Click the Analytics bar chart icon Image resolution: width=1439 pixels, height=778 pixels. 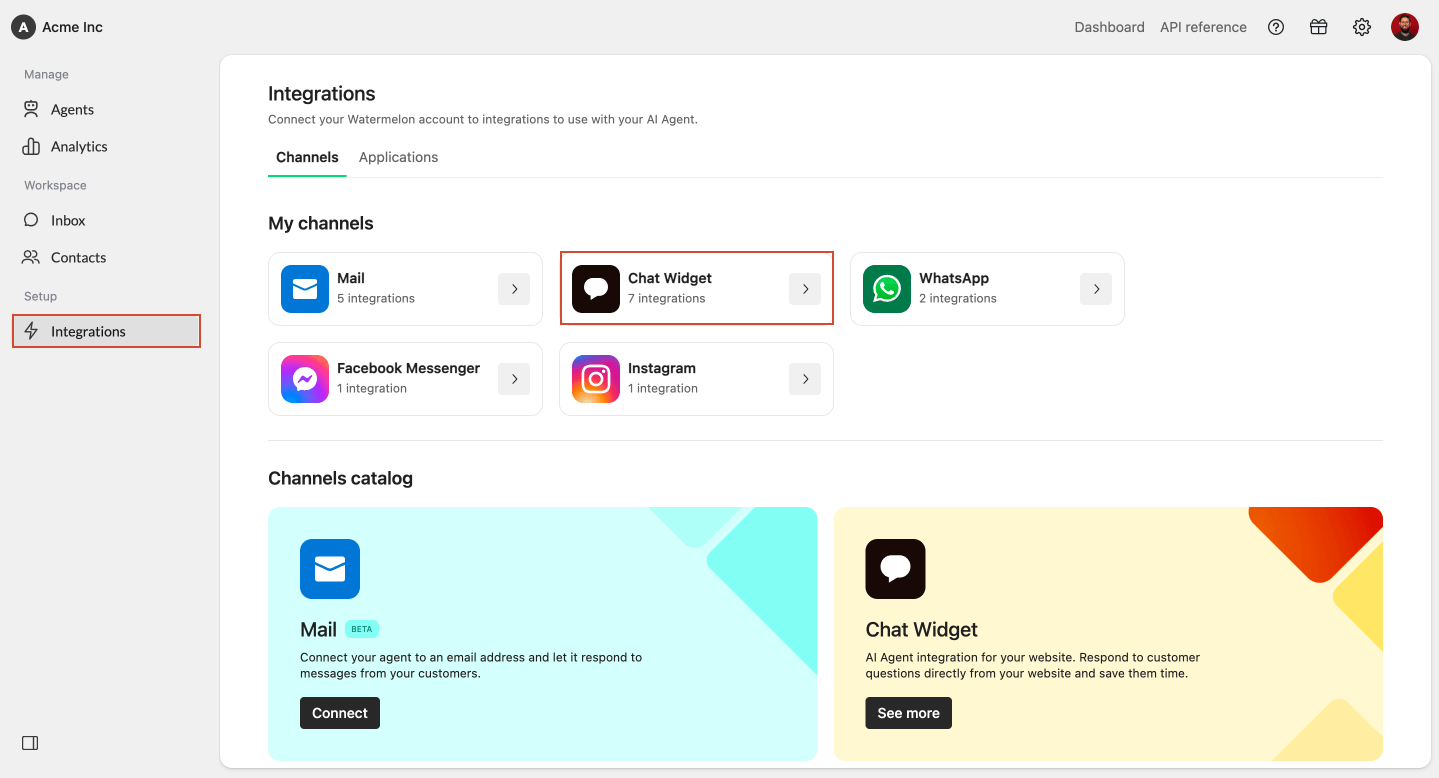[x=31, y=146]
